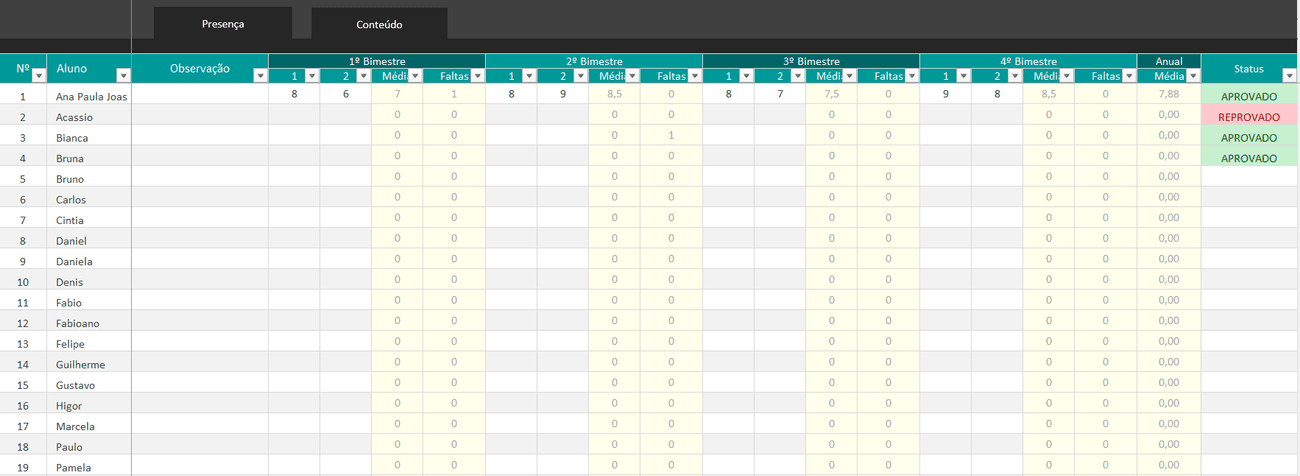
Task: Select the Gustavo name cell
Action: coord(89,384)
